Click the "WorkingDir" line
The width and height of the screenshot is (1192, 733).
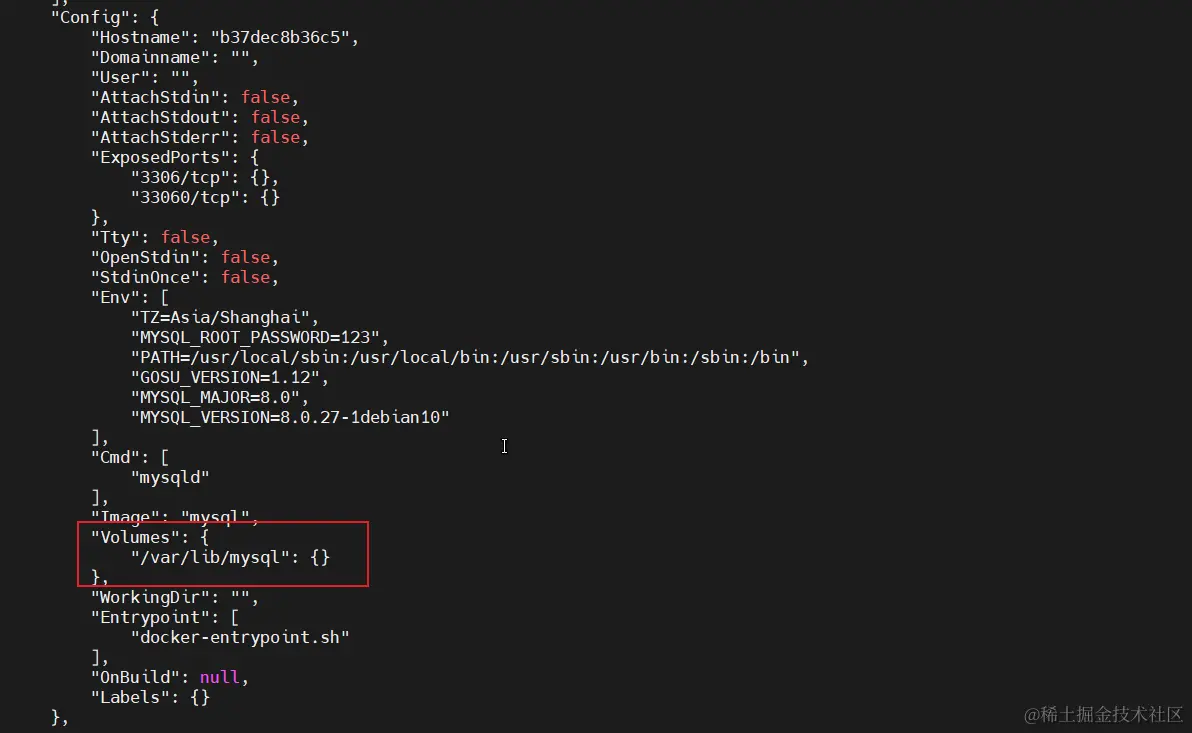tap(174, 598)
